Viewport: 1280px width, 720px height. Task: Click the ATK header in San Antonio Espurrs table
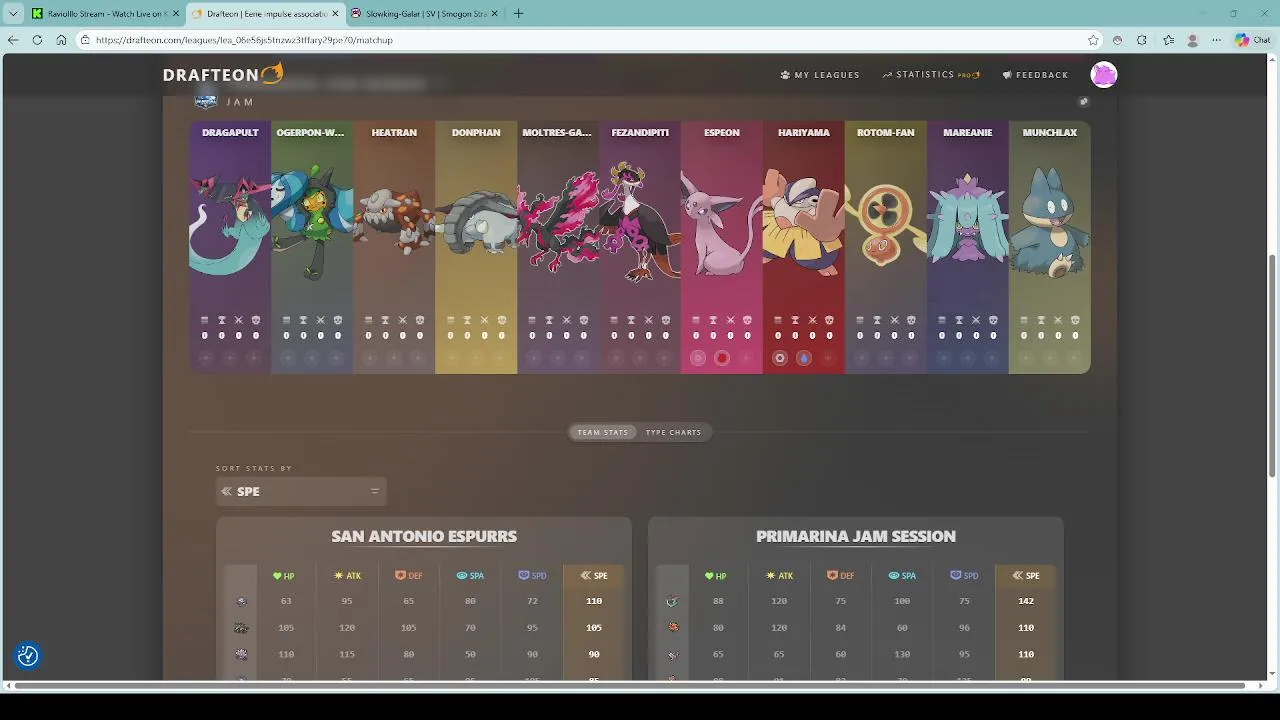tap(347, 576)
